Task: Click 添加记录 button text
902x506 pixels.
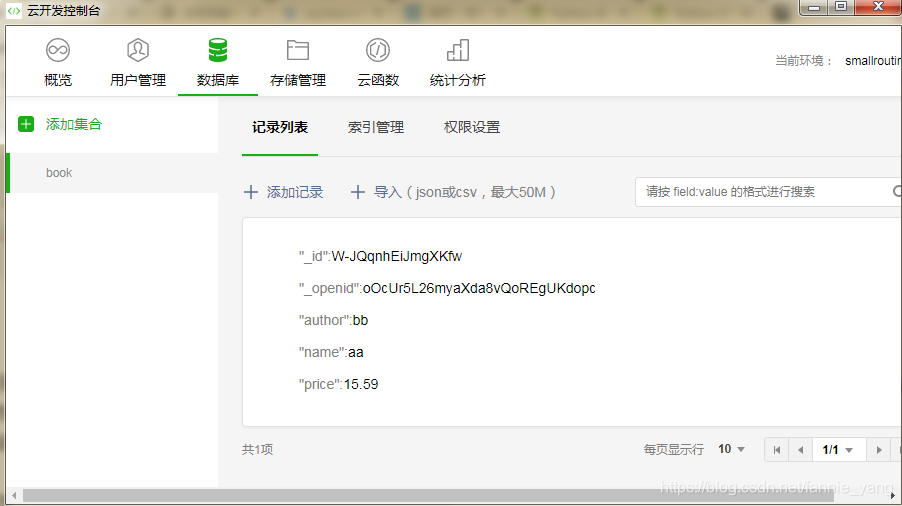Action: [295, 192]
